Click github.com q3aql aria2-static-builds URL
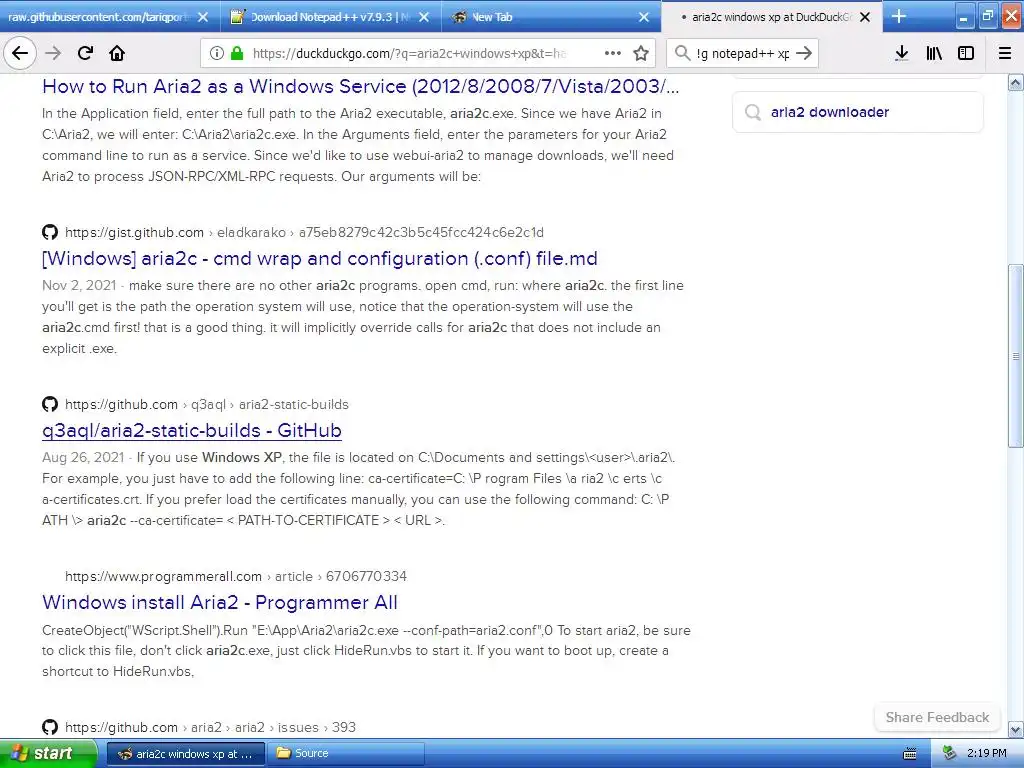The width and height of the screenshot is (1024, 768). [x=206, y=404]
